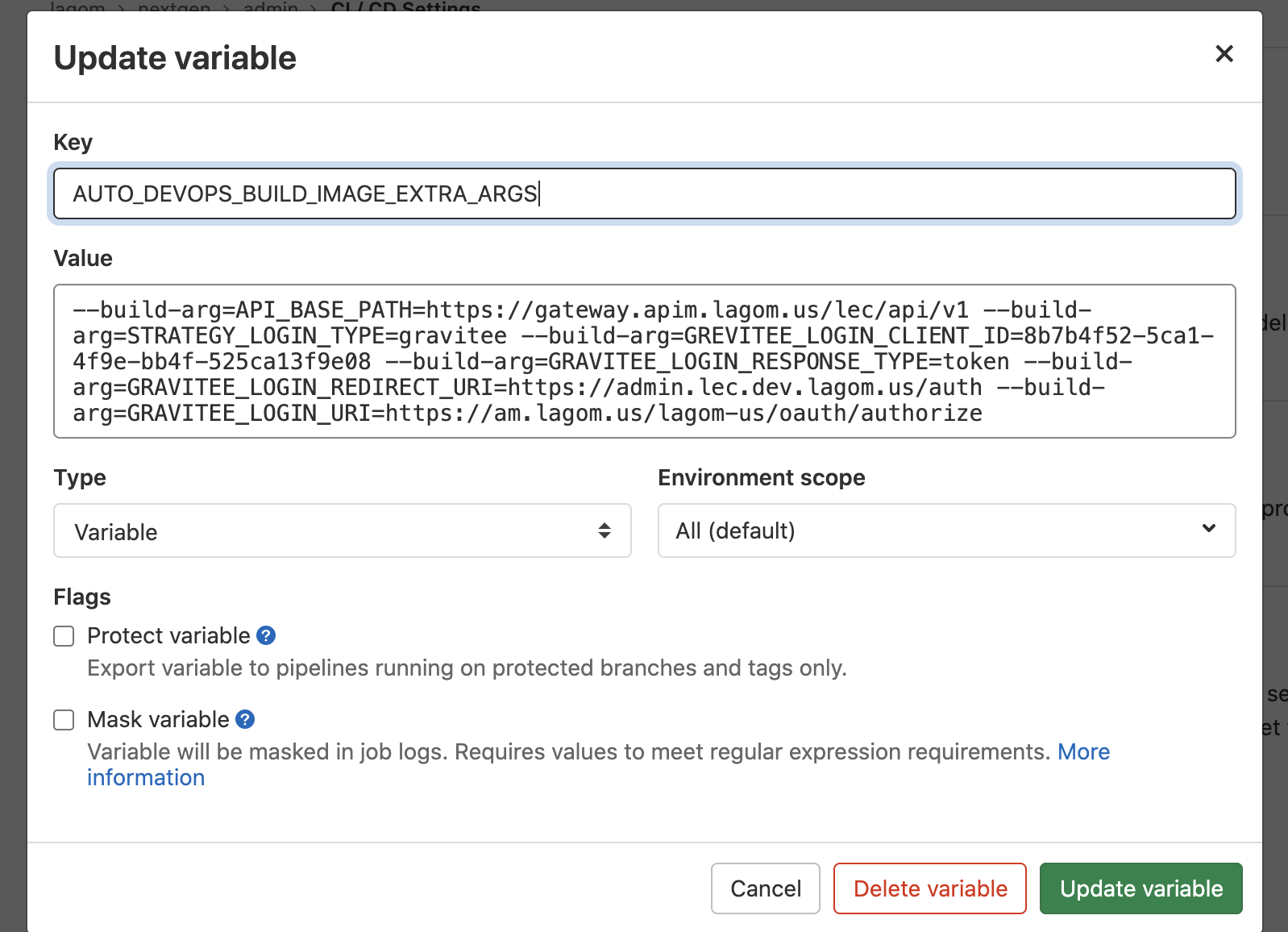Click the help icon next to Protect variable

coord(266,636)
